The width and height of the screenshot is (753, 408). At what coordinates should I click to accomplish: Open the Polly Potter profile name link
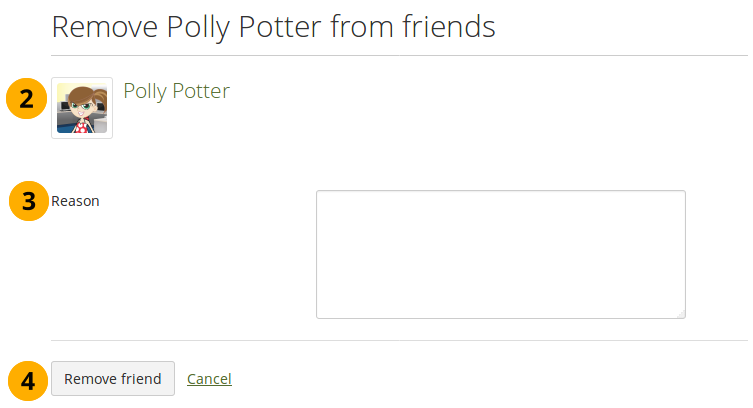pyautogui.click(x=176, y=91)
